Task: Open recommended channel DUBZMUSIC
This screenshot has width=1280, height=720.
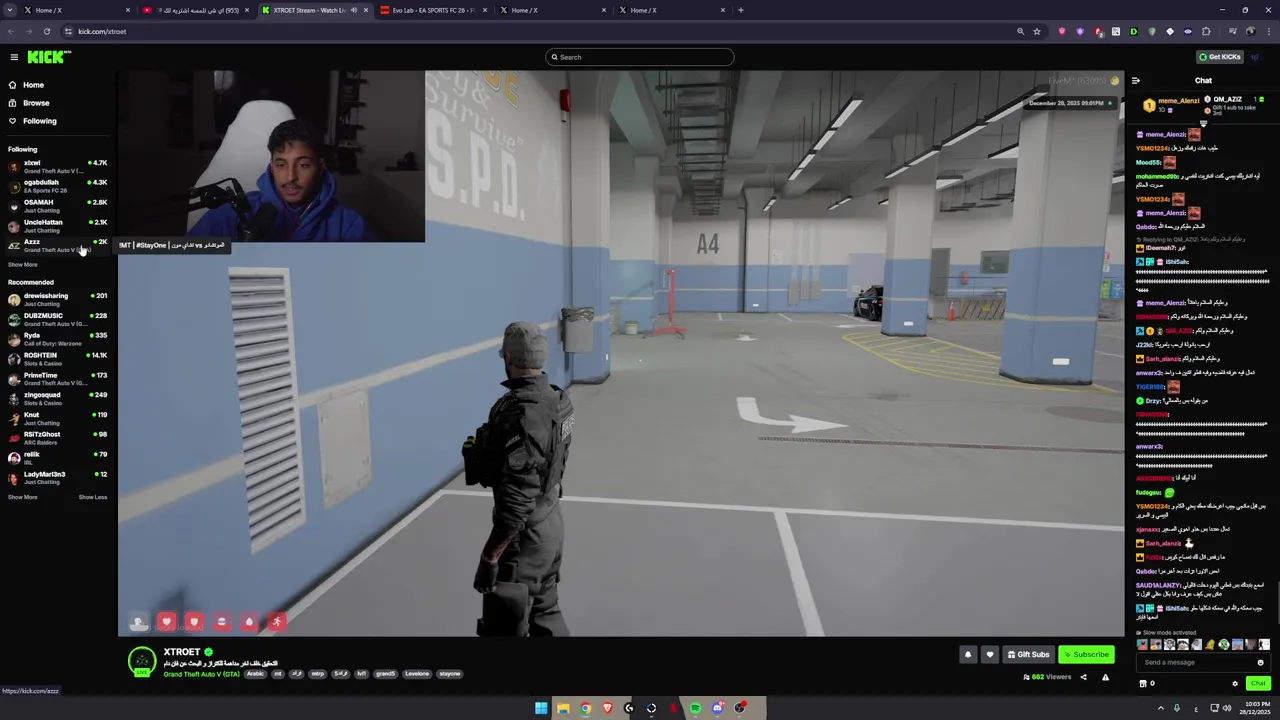Action: point(57,319)
